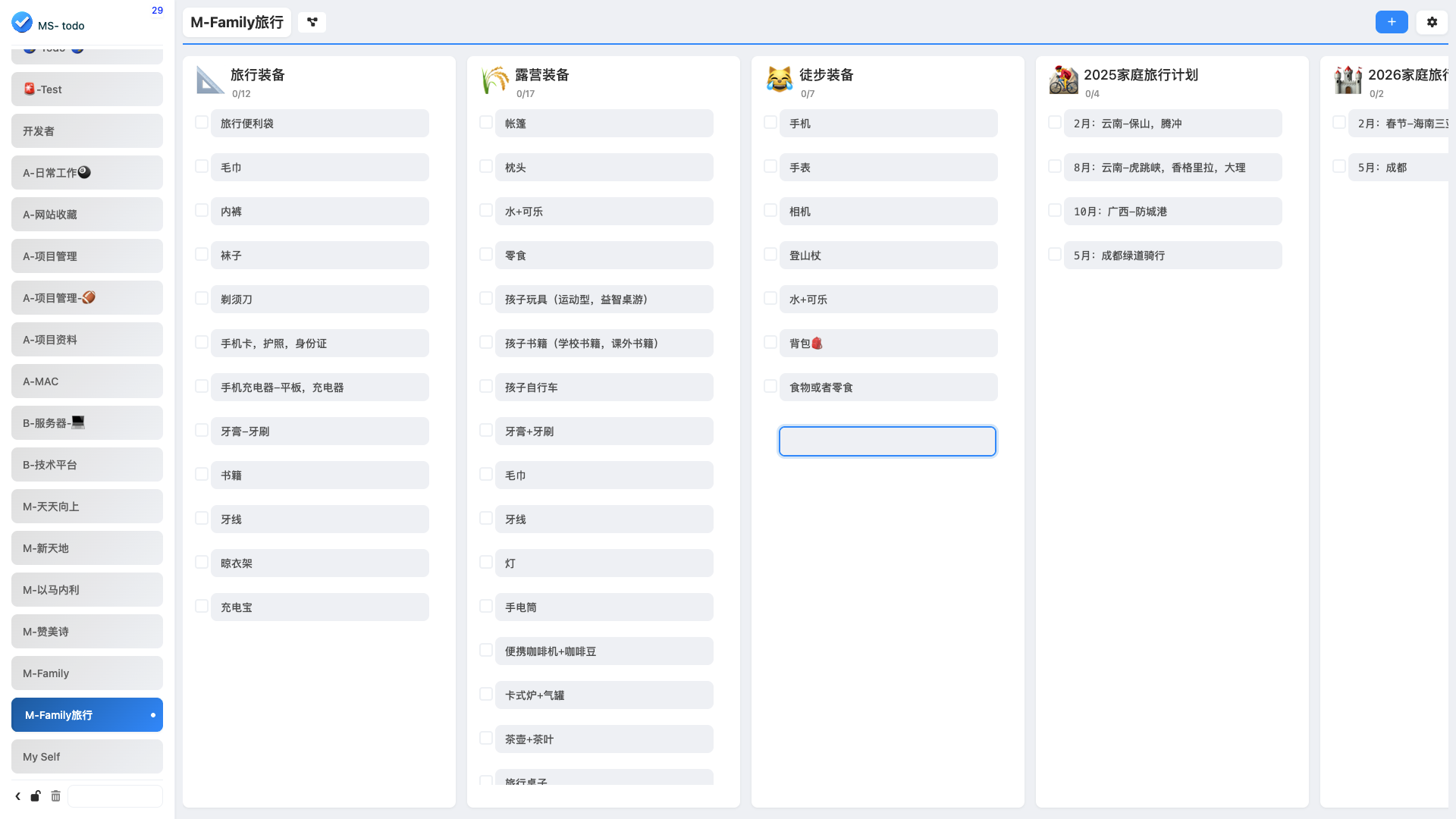
Task: Toggle the unlock padlock icon
Action: (x=36, y=795)
